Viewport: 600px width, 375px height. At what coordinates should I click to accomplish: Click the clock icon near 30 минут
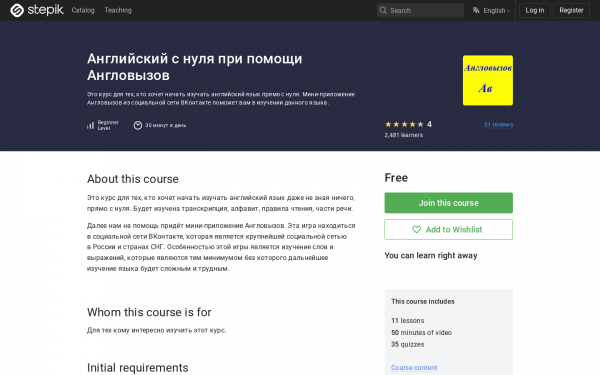pyautogui.click(x=138, y=125)
